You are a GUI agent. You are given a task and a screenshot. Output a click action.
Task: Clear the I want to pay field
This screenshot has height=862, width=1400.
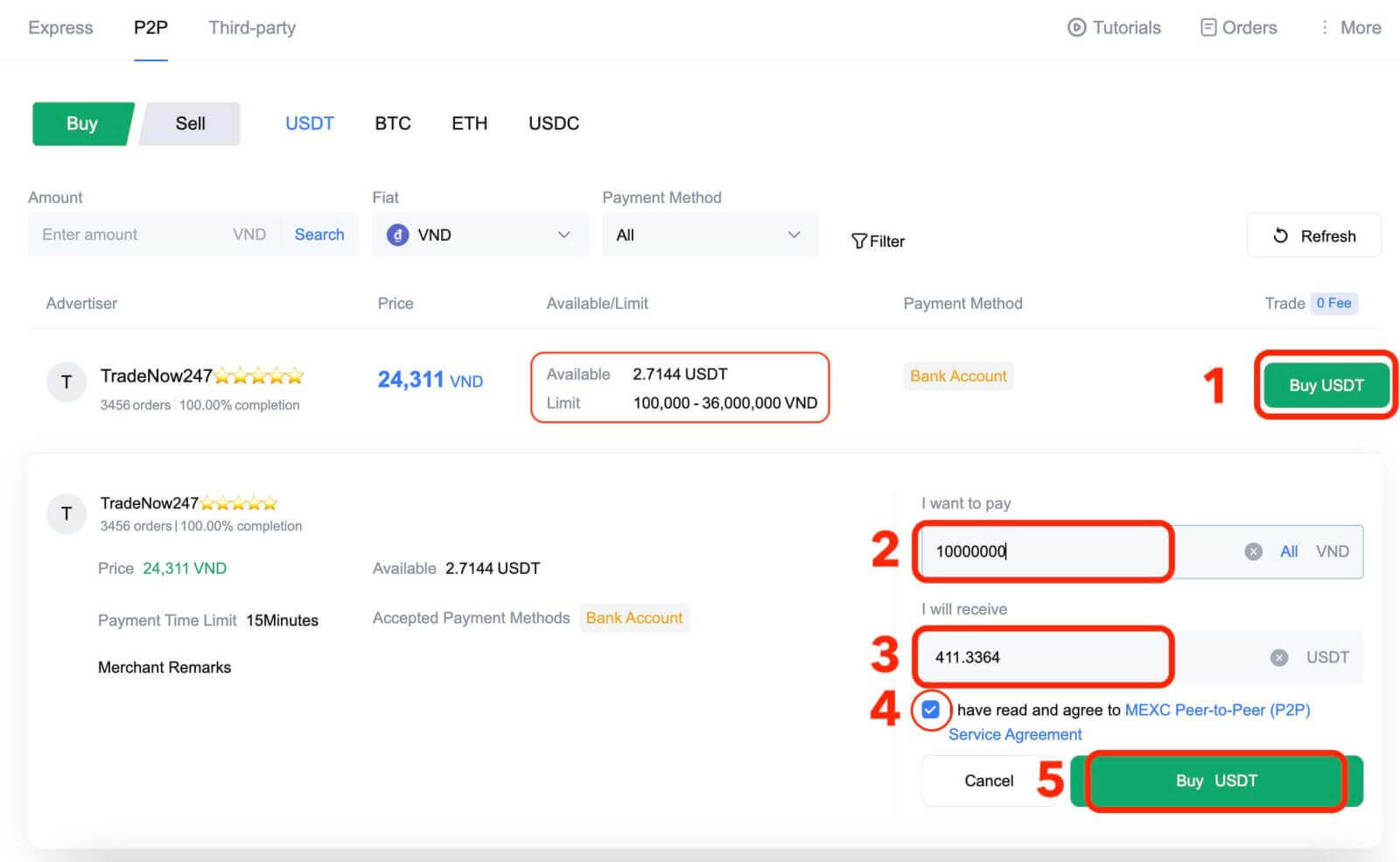[1253, 551]
